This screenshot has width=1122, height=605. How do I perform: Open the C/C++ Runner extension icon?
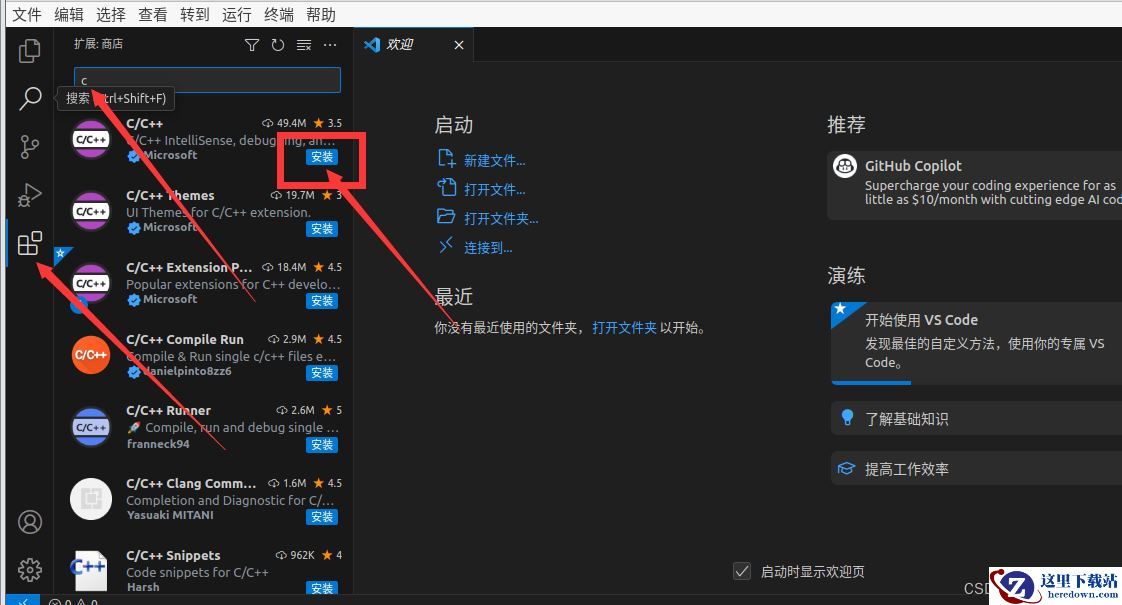pos(91,427)
